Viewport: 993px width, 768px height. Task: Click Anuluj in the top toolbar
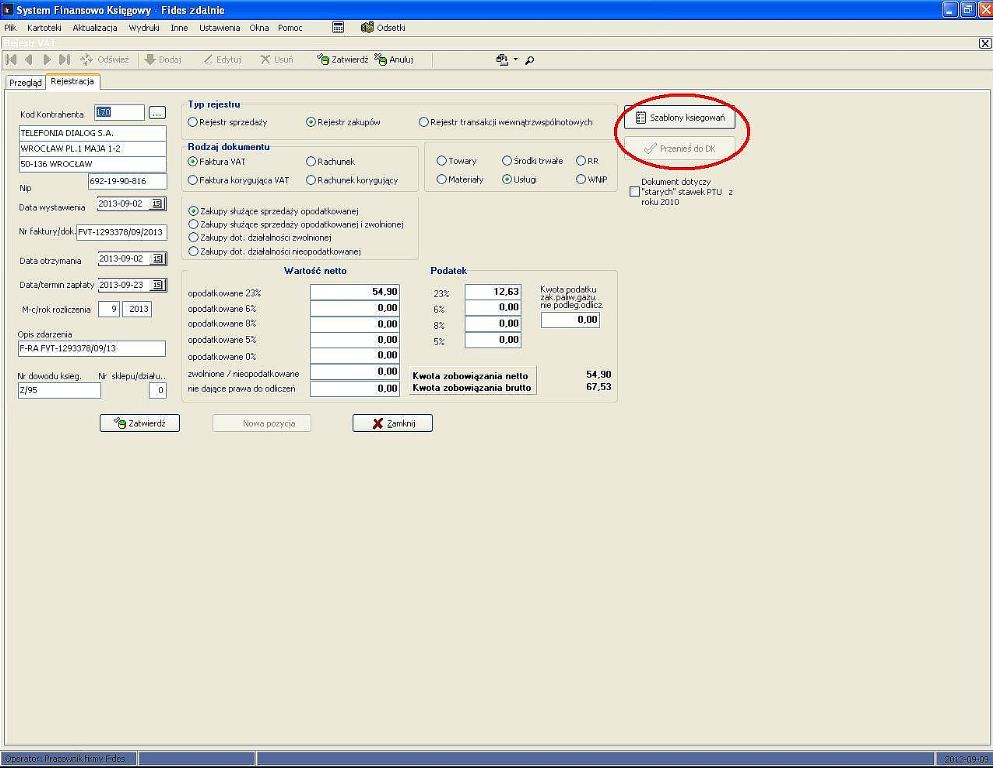[394, 60]
